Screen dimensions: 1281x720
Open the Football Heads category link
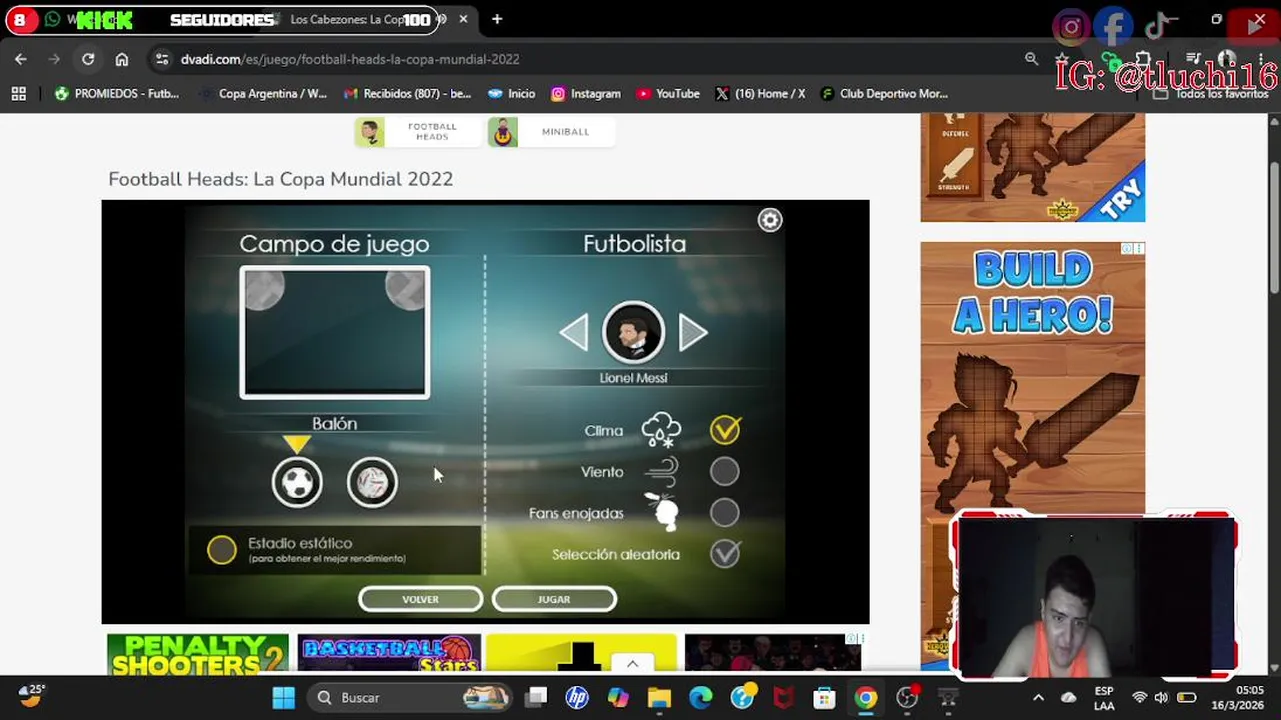click(417, 132)
